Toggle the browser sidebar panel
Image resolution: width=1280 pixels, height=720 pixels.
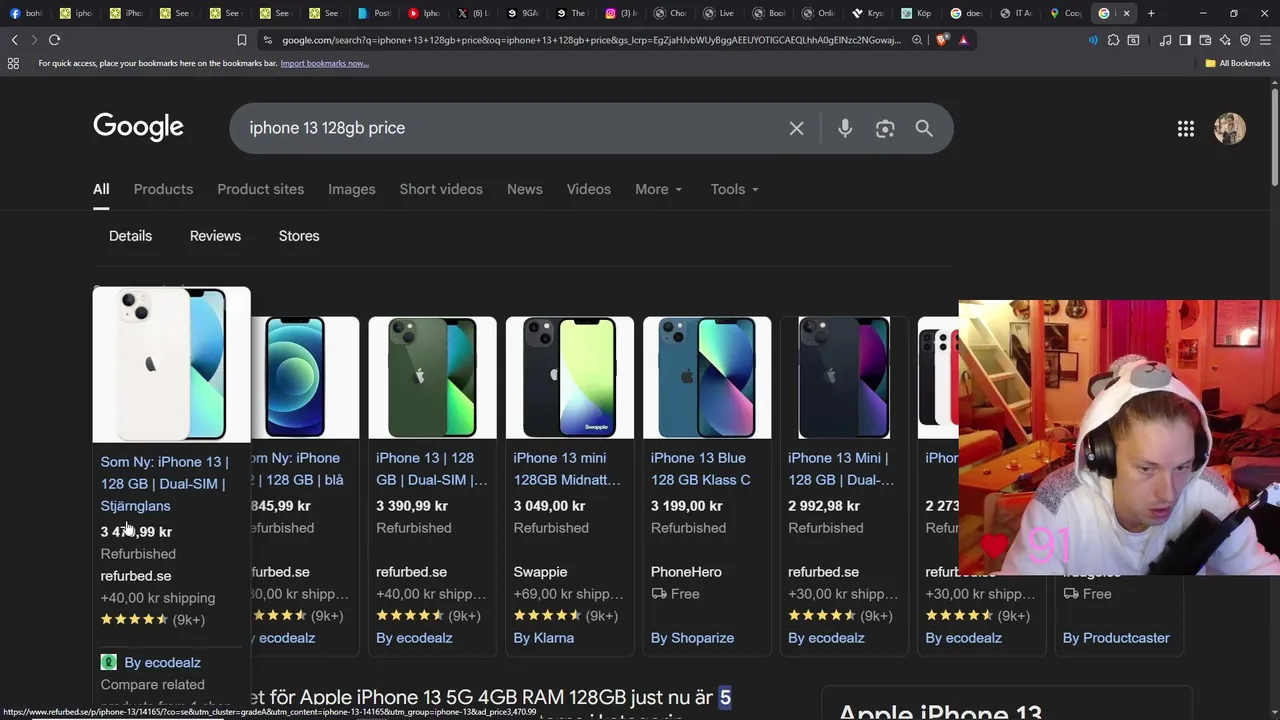(x=1185, y=40)
